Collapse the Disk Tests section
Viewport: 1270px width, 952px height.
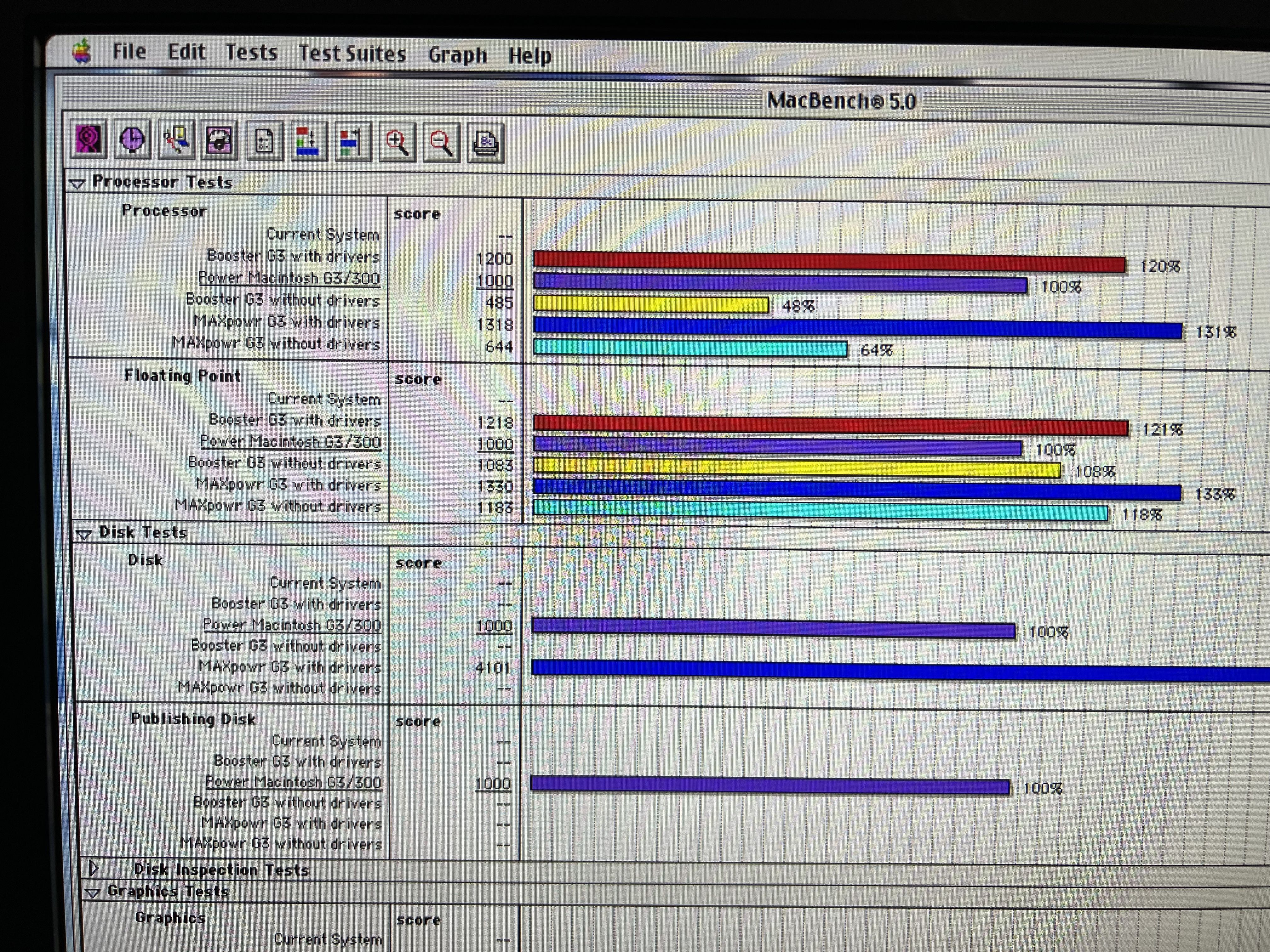(84, 534)
